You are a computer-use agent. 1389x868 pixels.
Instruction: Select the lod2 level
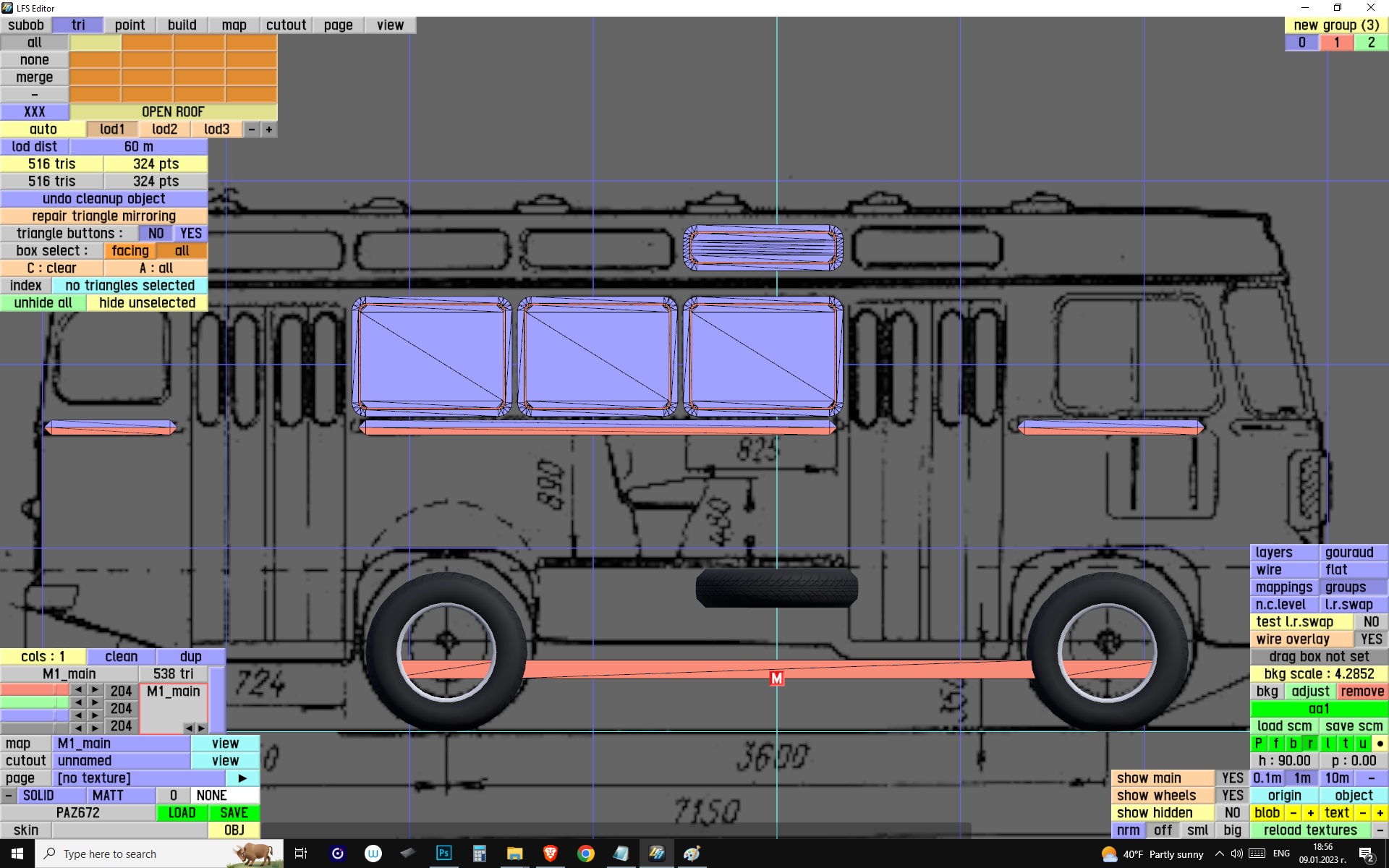[x=164, y=129]
